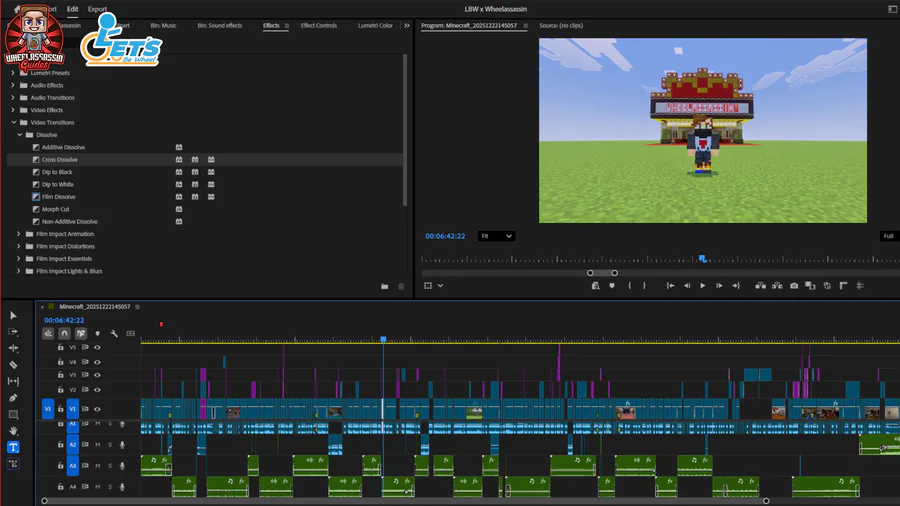Add marker in program monitor
The height and width of the screenshot is (506, 900).
[612, 286]
